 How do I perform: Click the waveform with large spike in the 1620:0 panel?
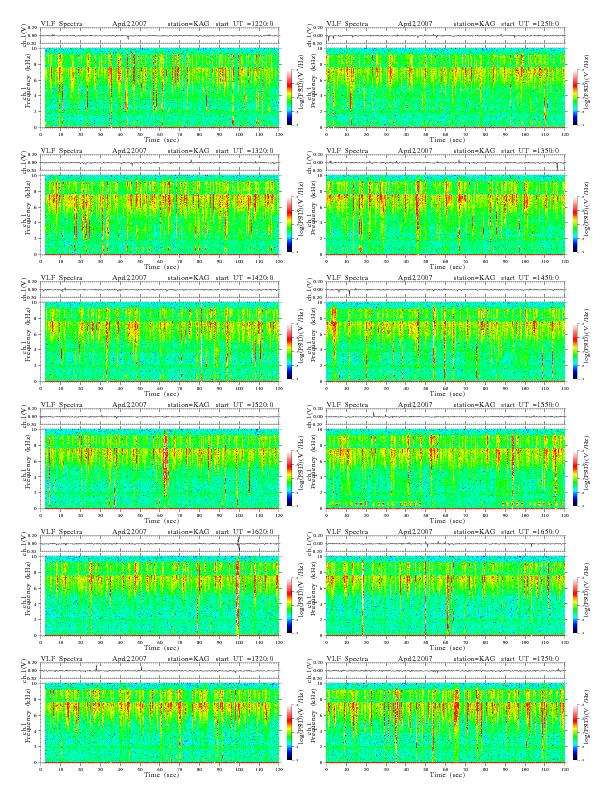[x=160, y=544]
